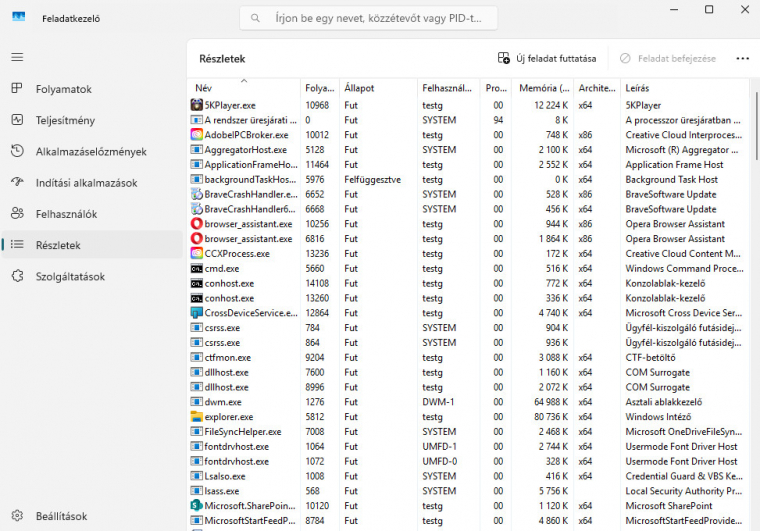Click the 80 736 K memory value

[x=551, y=417]
